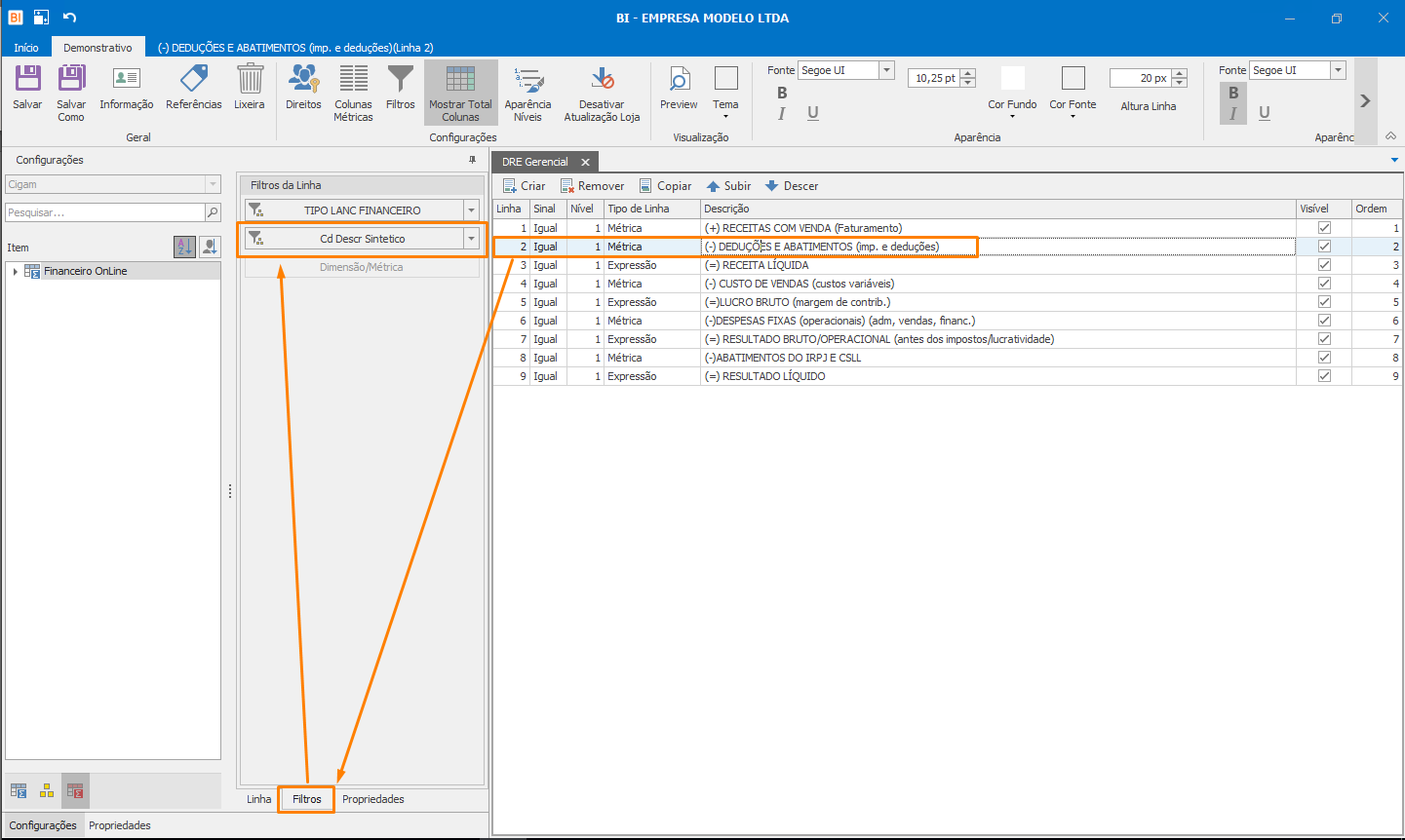The width and height of the screenshot is (1405, 840).
Task: Open Propriedades tab next to Filtros
Action: point(373,799)
